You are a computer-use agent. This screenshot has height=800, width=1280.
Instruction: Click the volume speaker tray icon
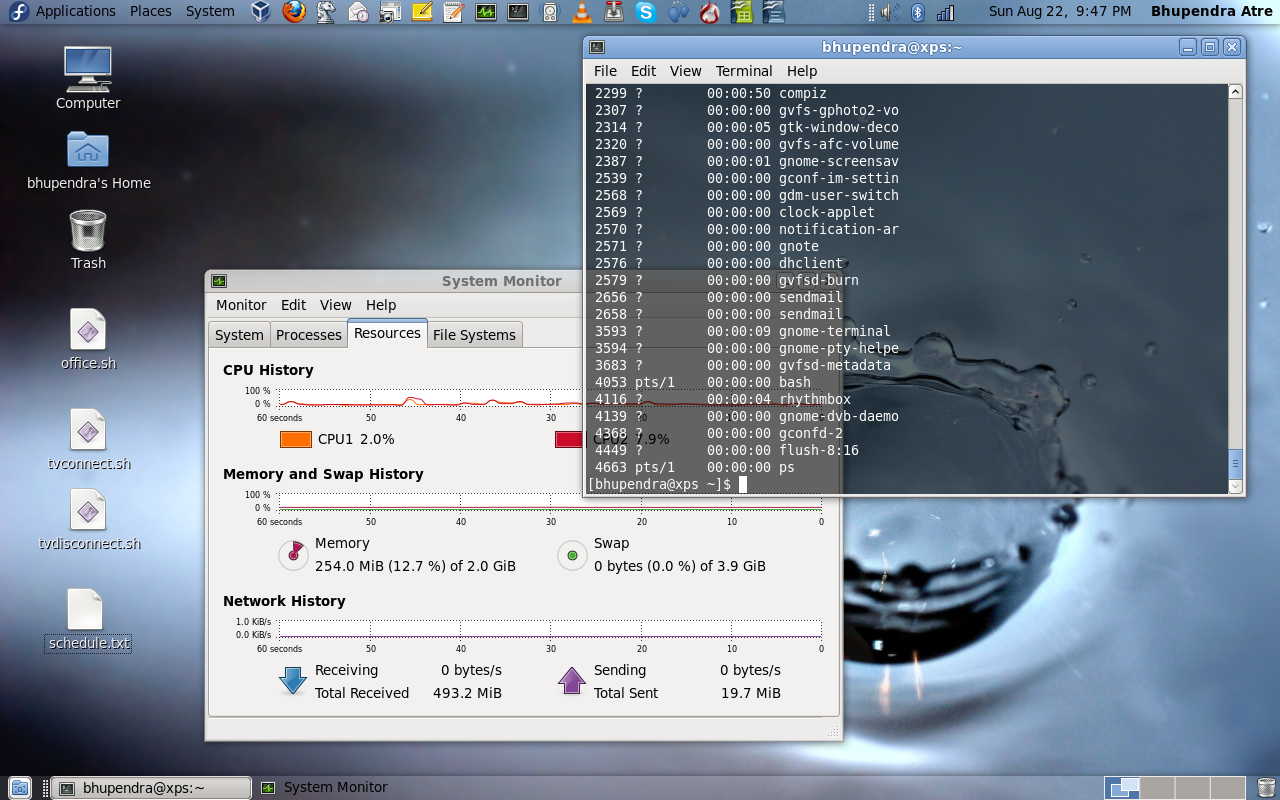890,12
